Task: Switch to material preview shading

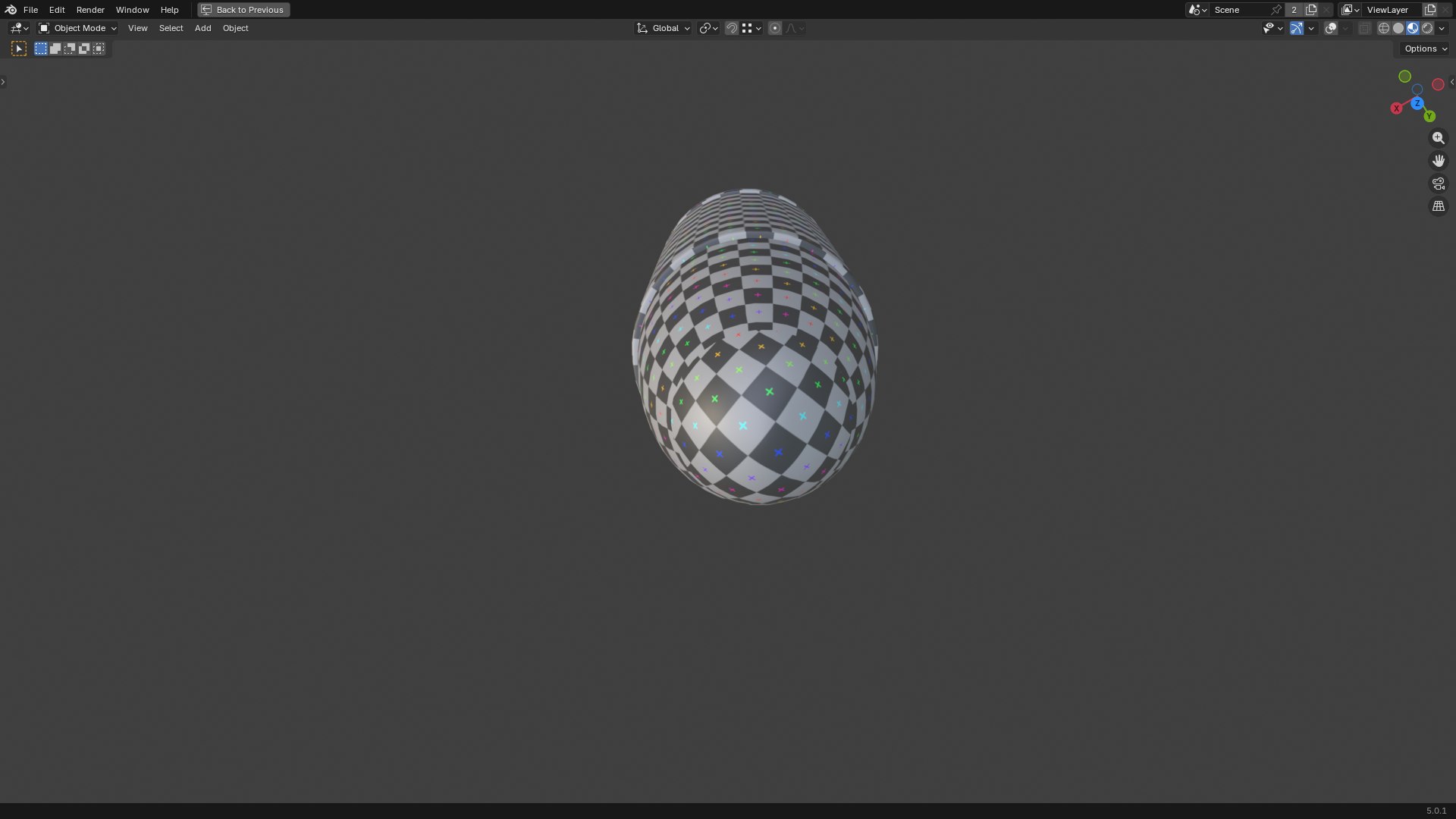Action: pyautogui.click(x=1413, y=28)
